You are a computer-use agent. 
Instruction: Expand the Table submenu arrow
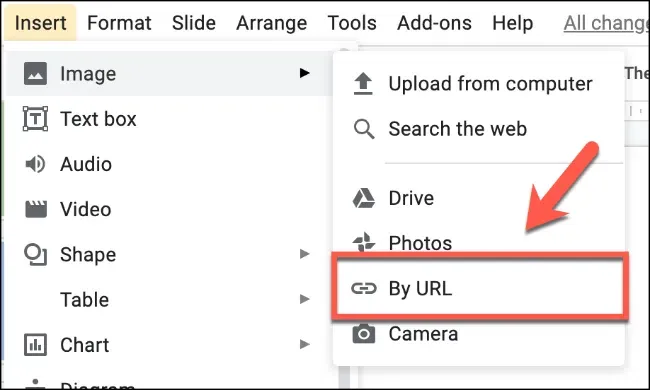click(x=305, y=299)
